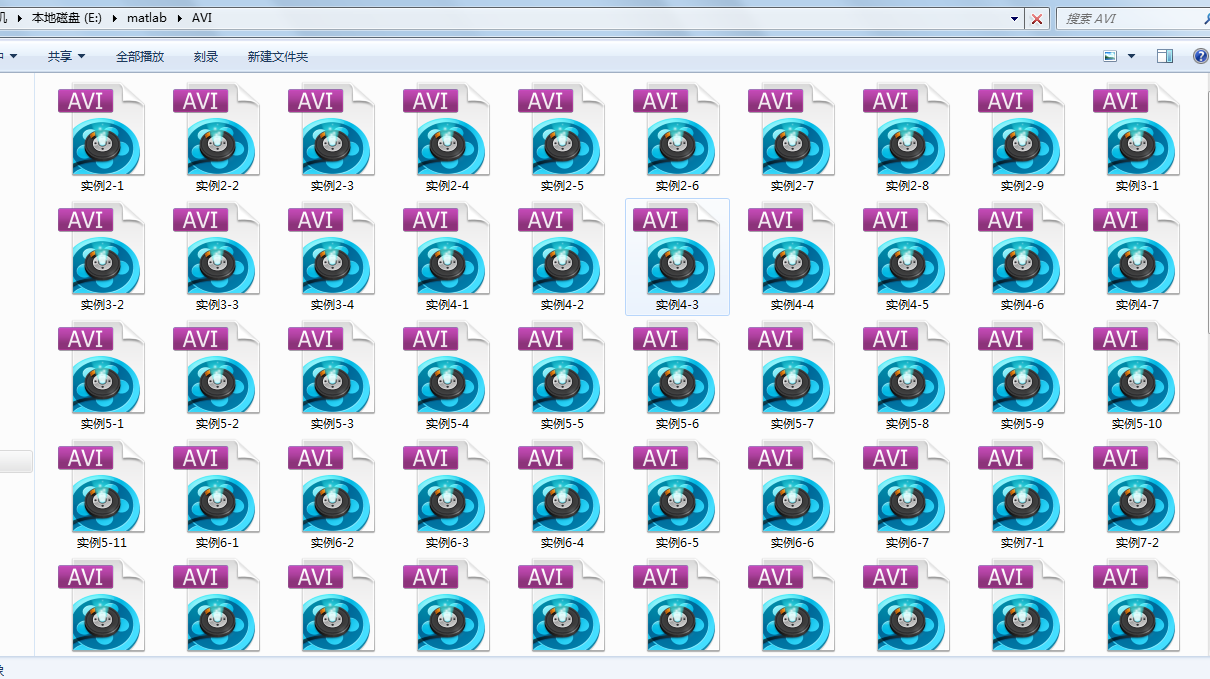
Task: Click the matlab folder in breadcrumb
Action: tap(146, 19)
